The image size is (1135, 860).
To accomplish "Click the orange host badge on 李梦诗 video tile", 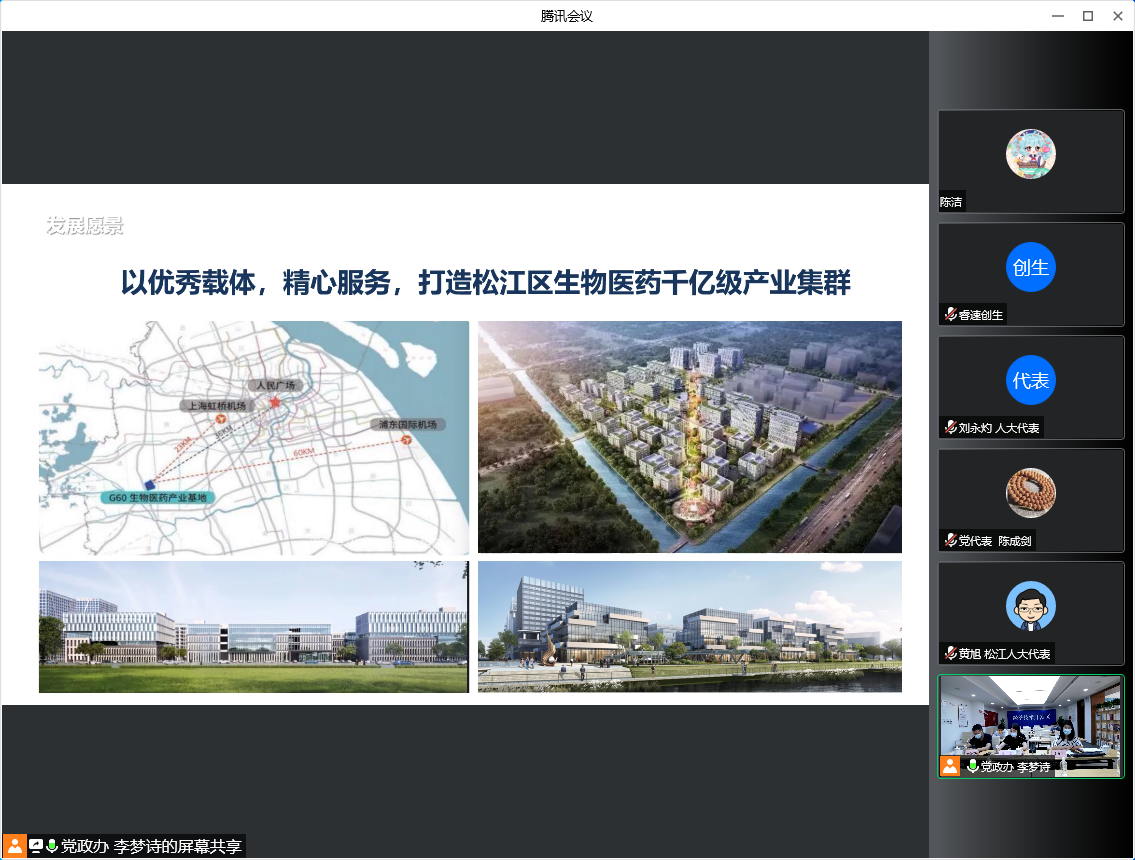I will pyautogui.click(x=949, y=766).
